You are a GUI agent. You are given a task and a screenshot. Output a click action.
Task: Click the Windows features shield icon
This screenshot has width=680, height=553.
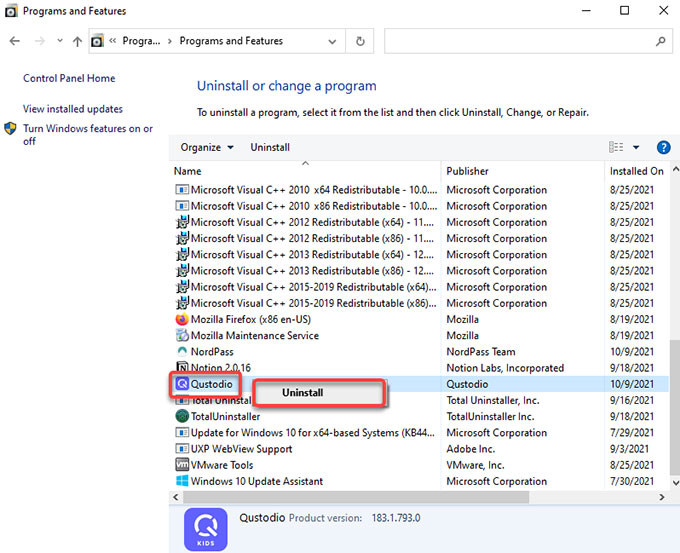coord(10,128)
